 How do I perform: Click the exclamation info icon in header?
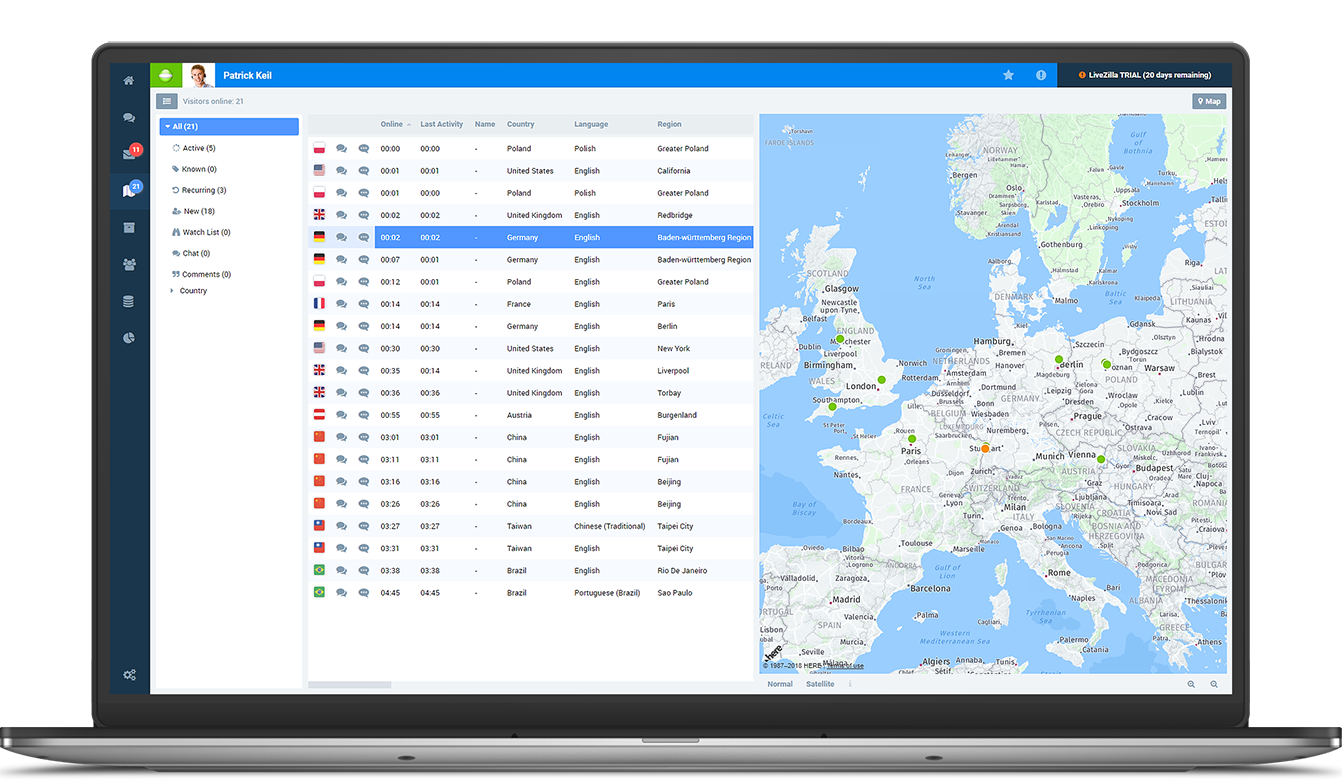(x=1041, y=75)
